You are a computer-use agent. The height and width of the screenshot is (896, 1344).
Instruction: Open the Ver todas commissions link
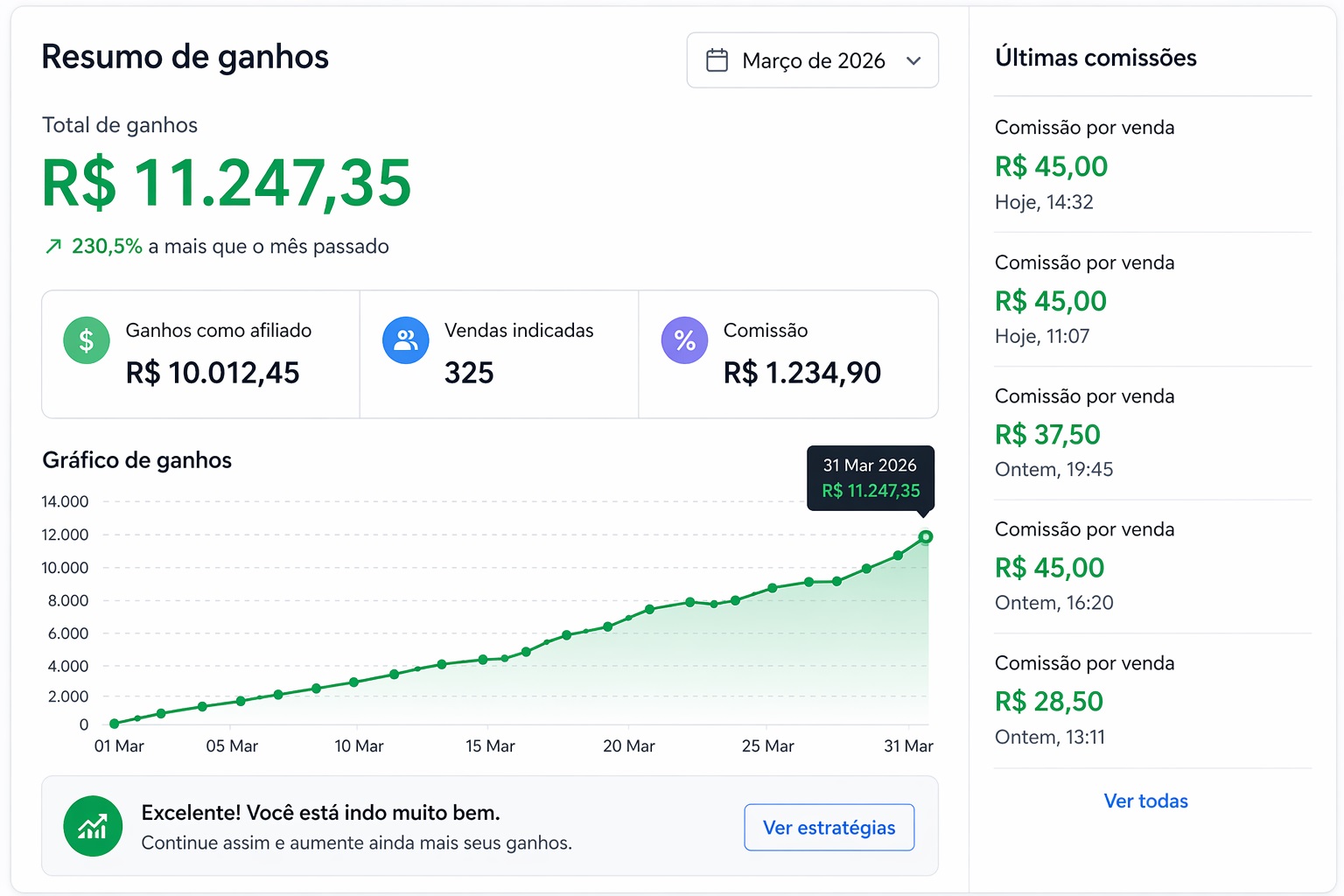[1145, 801]
